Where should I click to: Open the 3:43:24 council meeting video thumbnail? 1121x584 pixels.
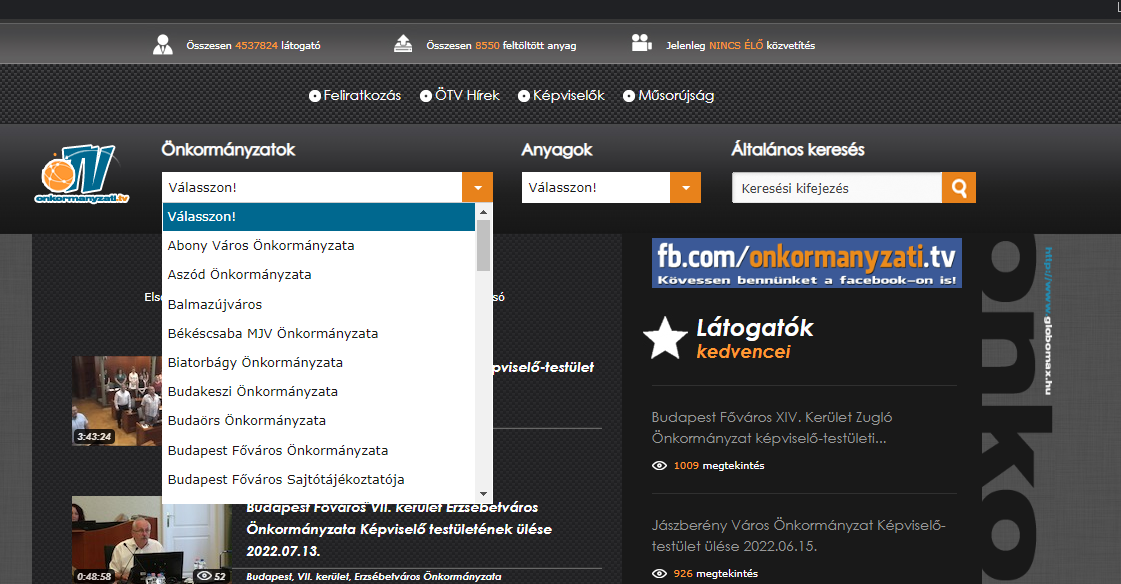(117, 400)
